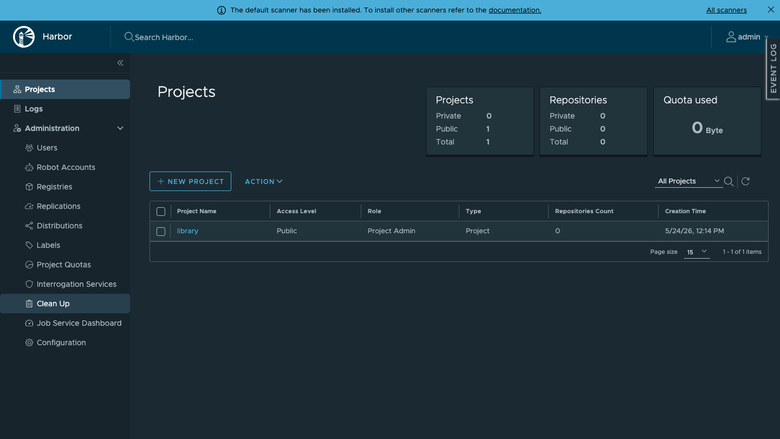Navigate to Registries
The width and height of the screenshot is (780, 439).
pyautogui.click(x=65, y=187)
